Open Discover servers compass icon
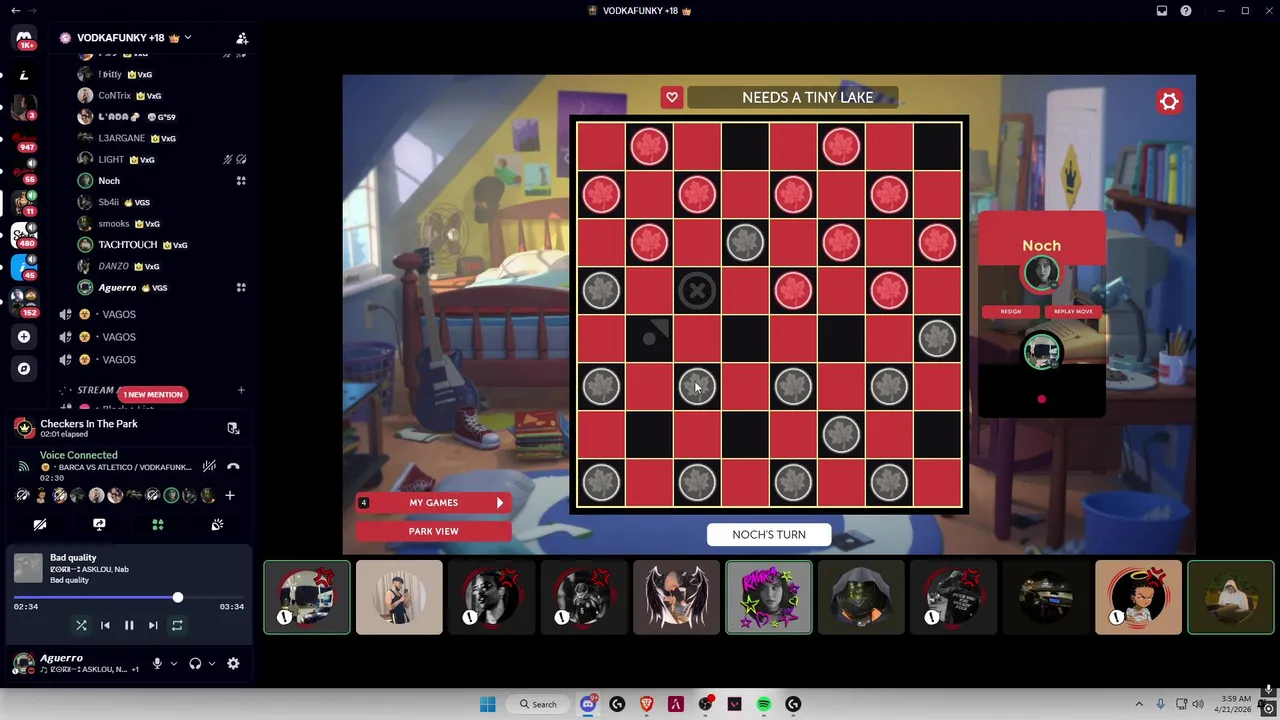Image resolution: width=1280 pixels, height=720 pixels. (24, 369)
